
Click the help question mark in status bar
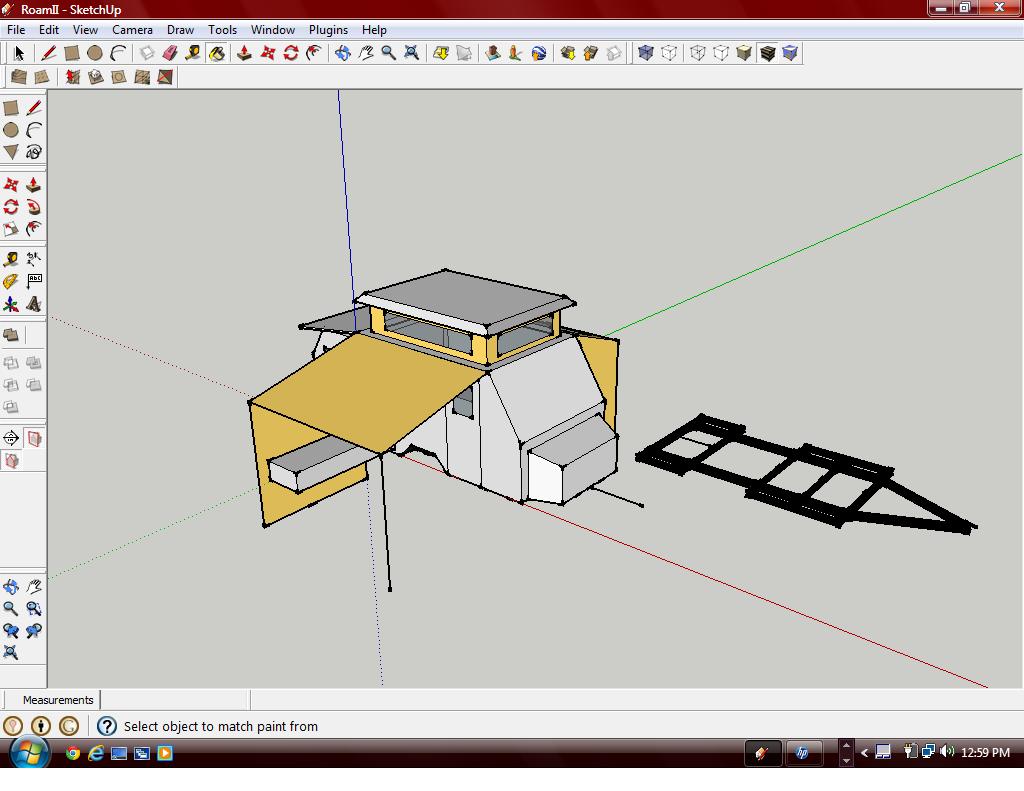pyautogui.click(x=106, y=726)
